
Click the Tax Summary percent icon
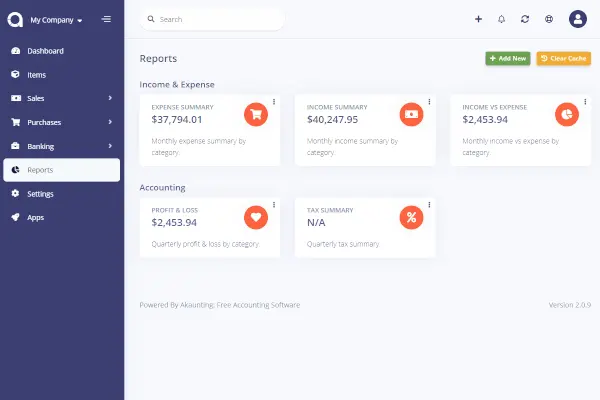coord(411,216)
